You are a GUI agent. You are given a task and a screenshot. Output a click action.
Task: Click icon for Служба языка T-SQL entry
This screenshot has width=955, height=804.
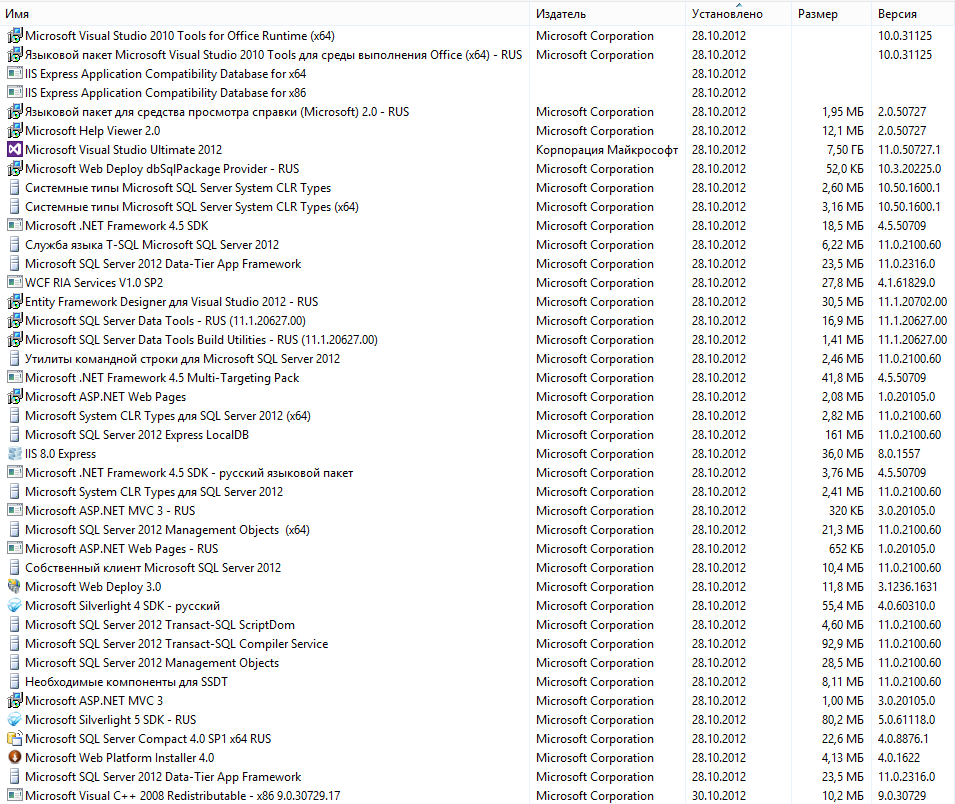pos(15,244)
